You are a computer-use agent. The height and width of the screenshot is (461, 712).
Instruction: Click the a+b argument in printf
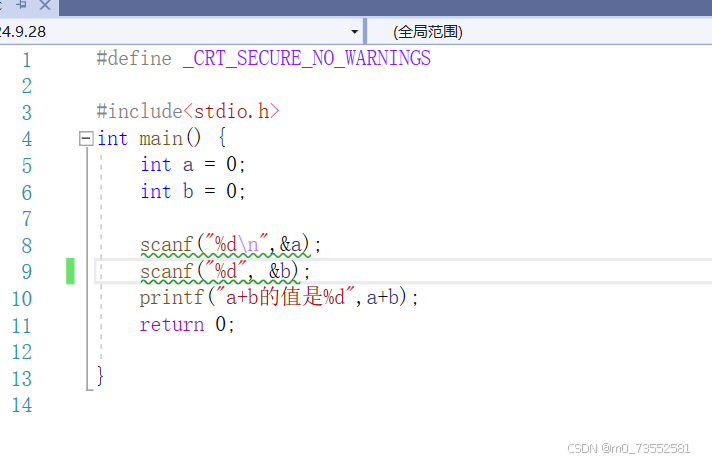point(383,298)
